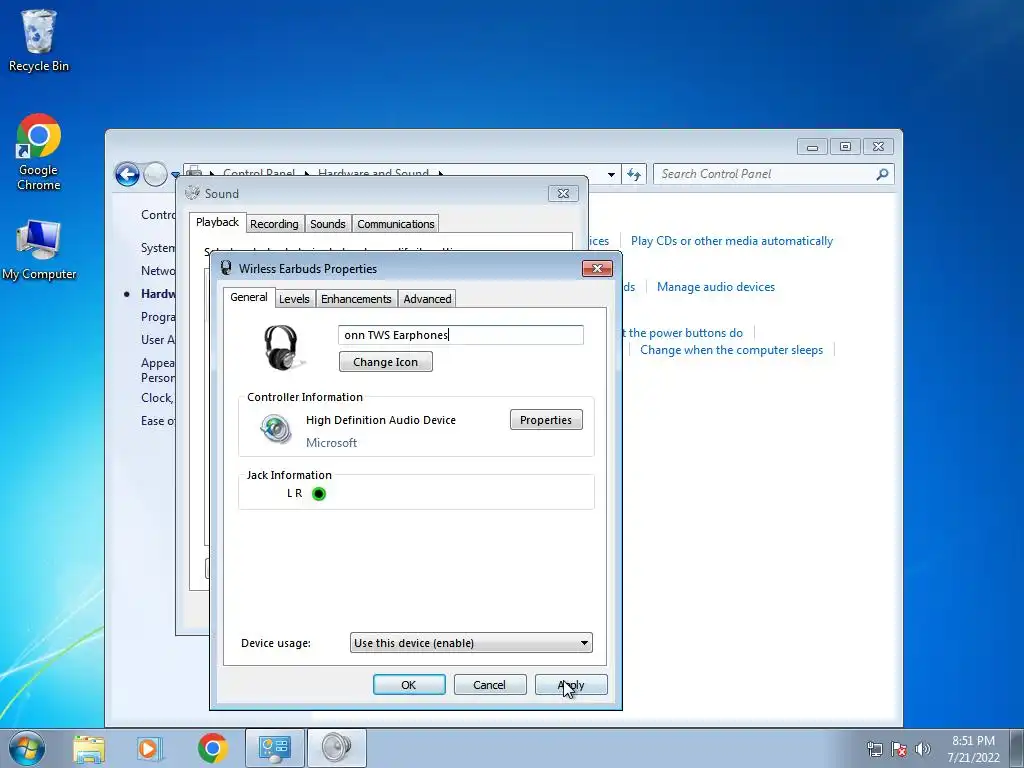Switch to the Sound taskbar button

click(336, 748)
